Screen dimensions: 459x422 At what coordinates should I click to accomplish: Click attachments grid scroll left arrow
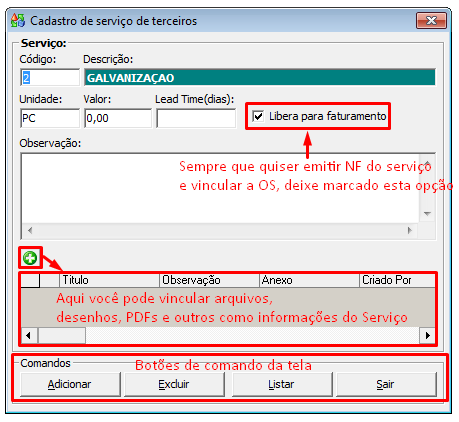[x=29, y=335]
